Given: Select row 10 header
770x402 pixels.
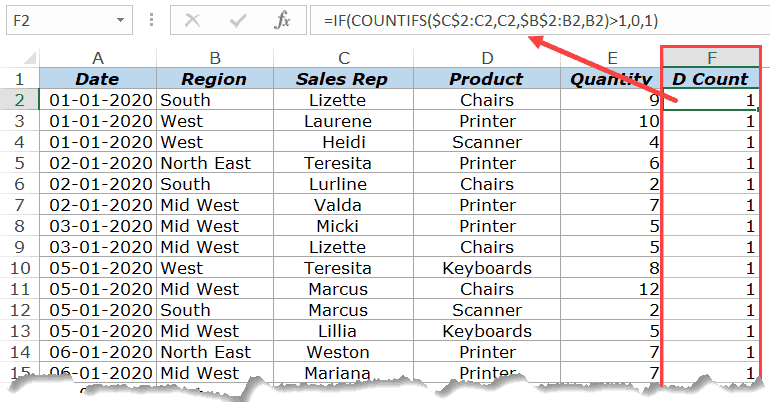Looking at the screenshot, I should pyautogui.click(x=19, y=268).
